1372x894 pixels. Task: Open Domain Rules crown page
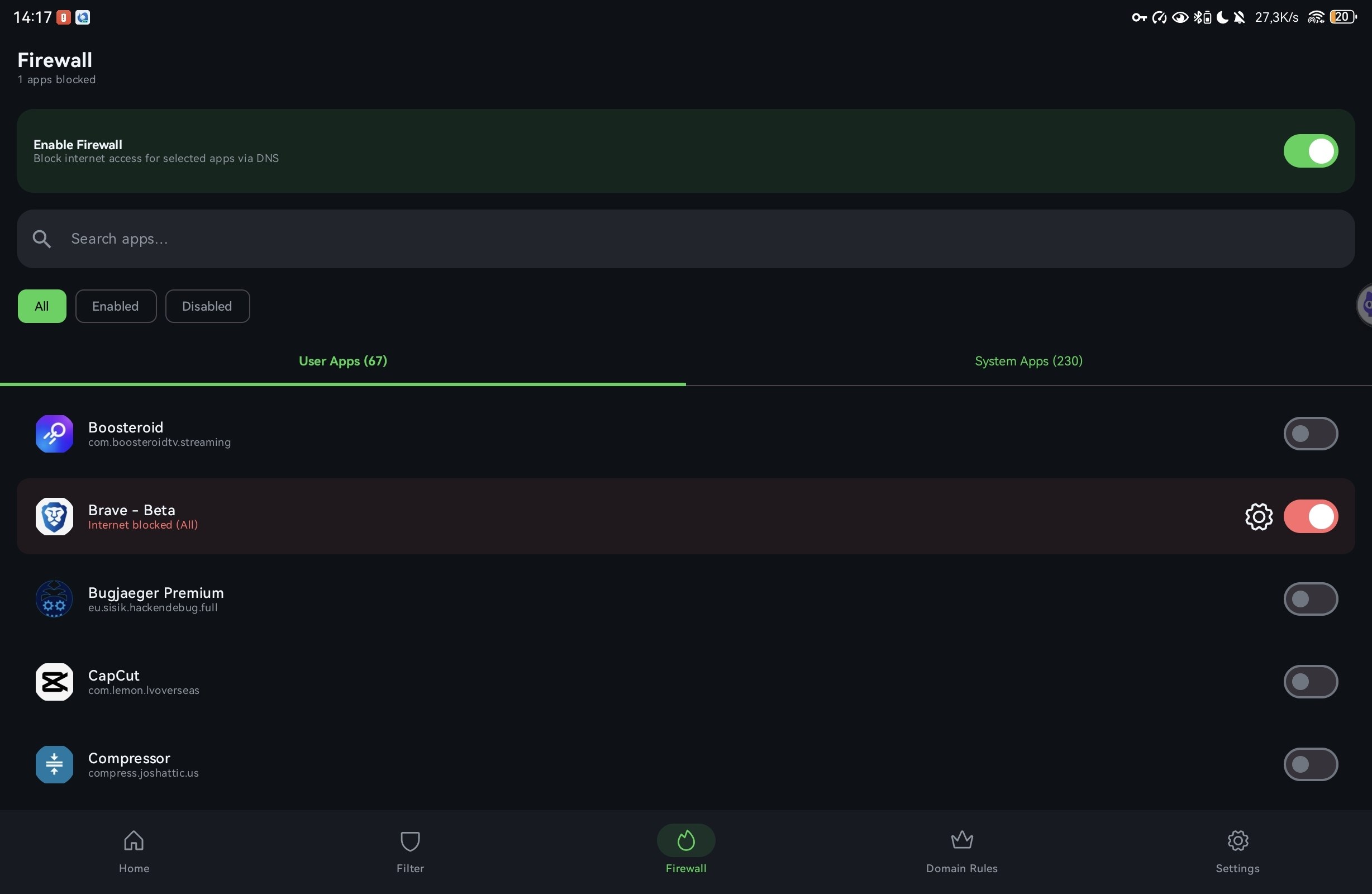point(961,851)
